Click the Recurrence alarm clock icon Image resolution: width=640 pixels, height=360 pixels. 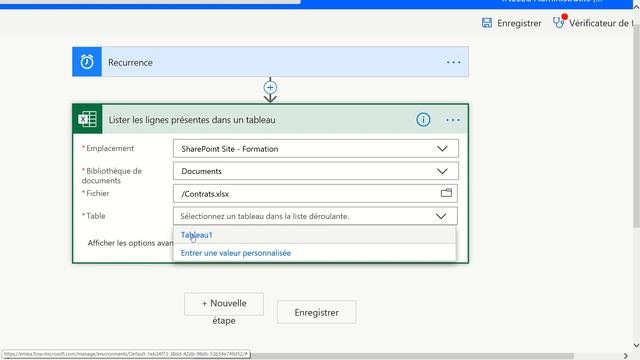coord(87,62)
